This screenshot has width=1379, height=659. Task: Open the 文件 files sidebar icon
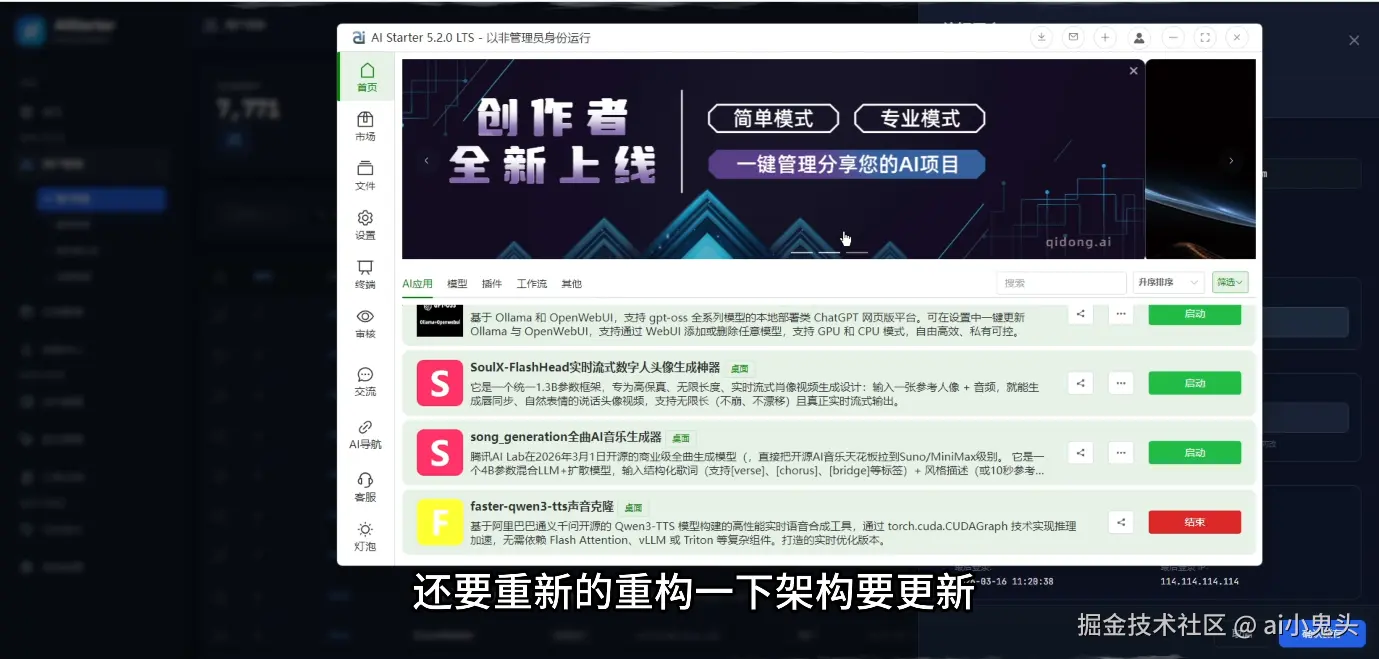click(x=365, y=176)
